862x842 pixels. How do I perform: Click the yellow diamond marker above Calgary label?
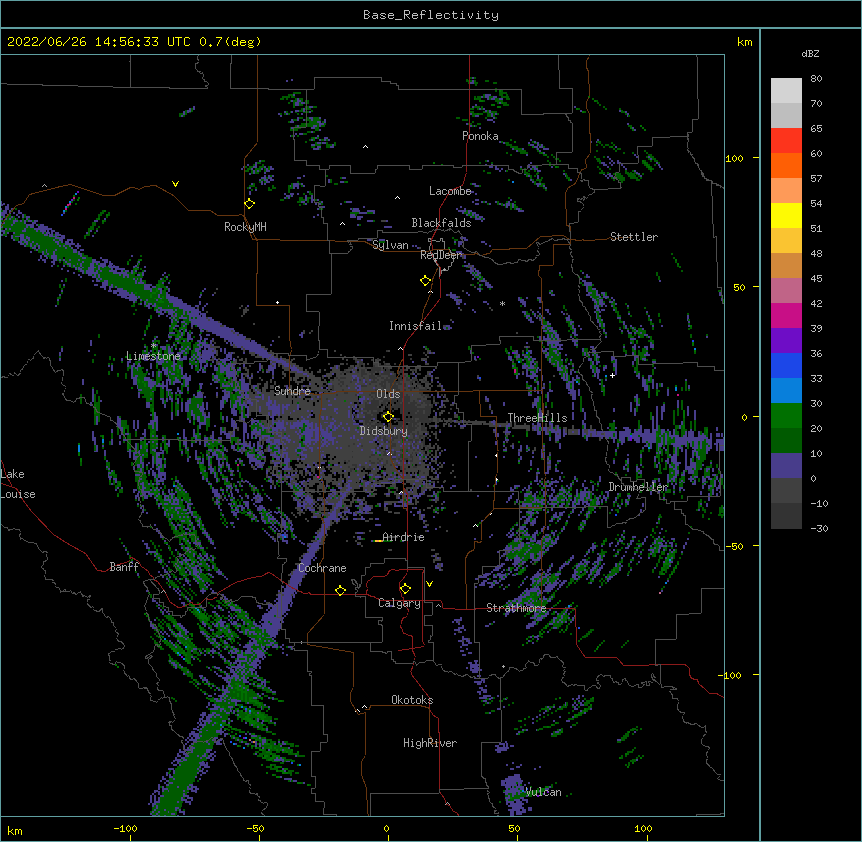pos(405,589)
